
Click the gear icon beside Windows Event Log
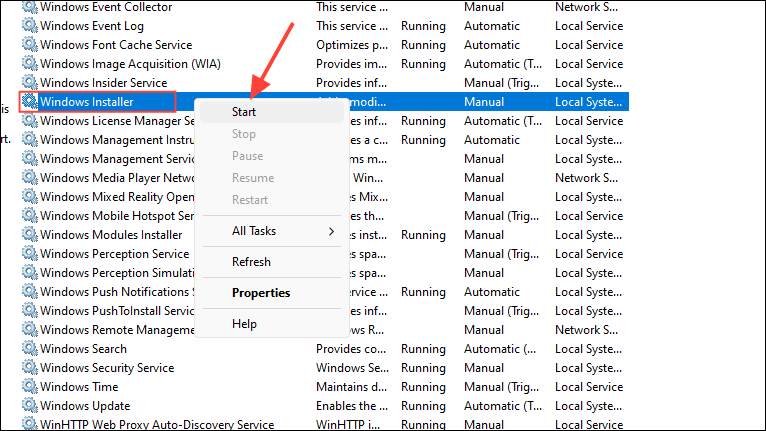pos(30,25)
